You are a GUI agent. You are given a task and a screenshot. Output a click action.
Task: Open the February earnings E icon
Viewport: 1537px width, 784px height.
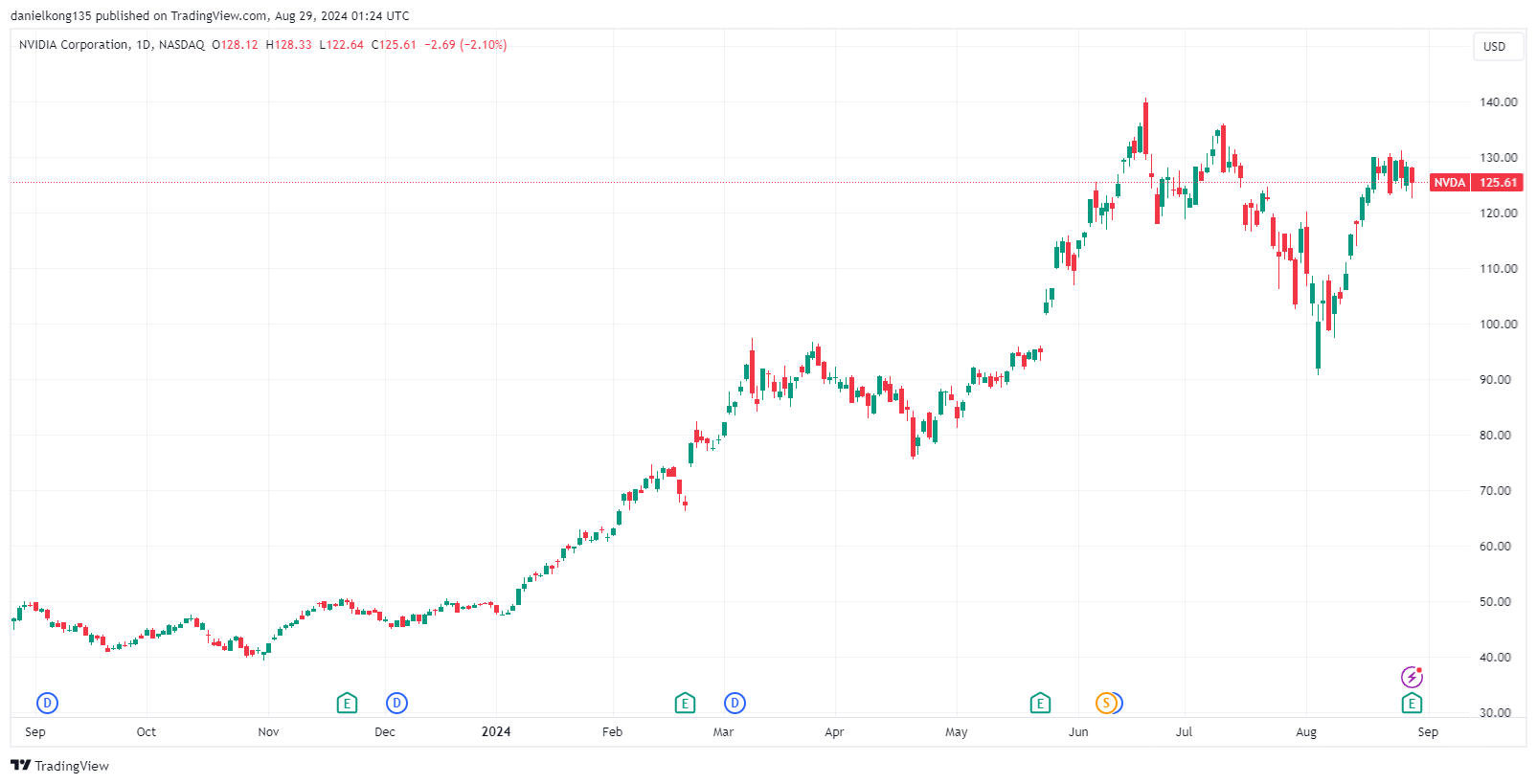[x=685, y=704]
